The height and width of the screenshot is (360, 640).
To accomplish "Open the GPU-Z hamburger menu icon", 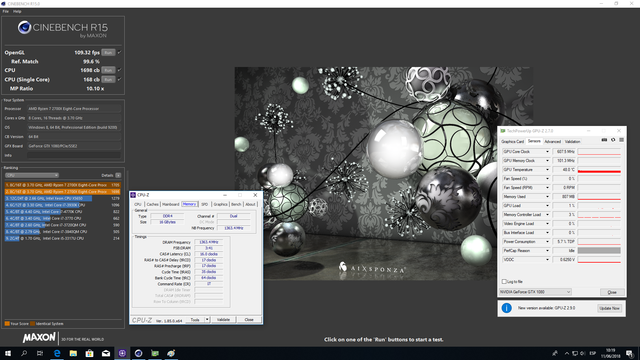I will point(622,140).
